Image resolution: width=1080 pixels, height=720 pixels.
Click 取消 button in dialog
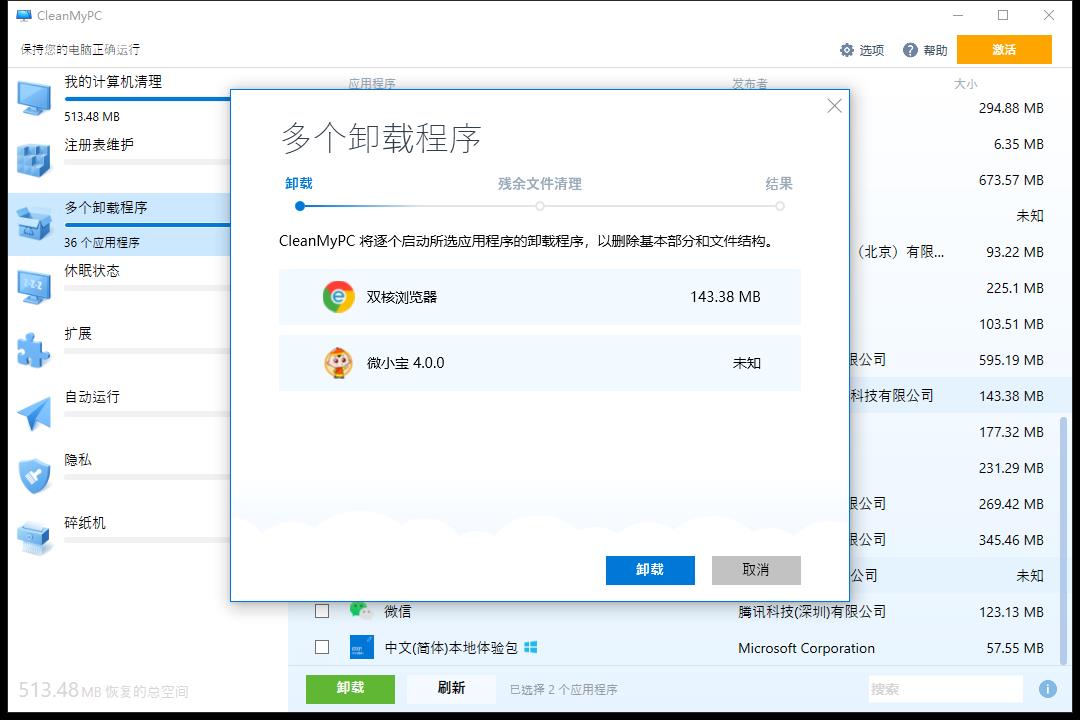pos(756,570)
